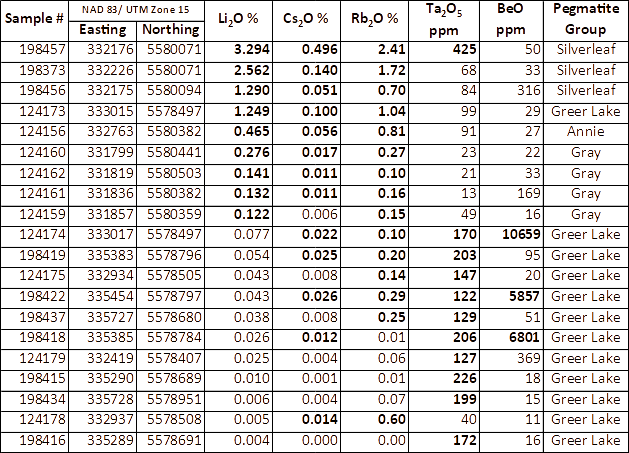Click the Ta2O5 value 206

(x=465, y=337)
